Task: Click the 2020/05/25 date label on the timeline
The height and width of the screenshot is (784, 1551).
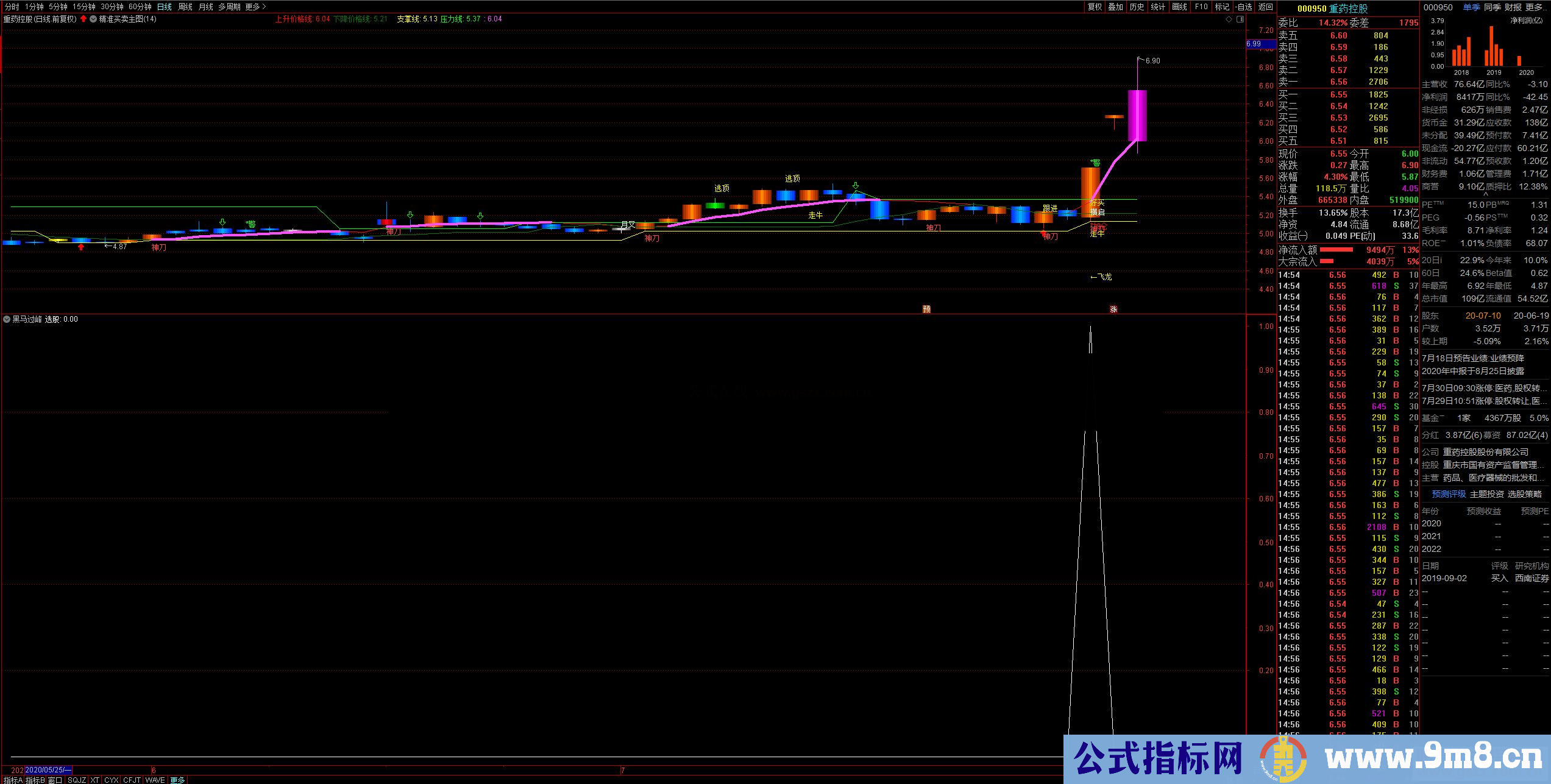Action: (x=48, y=770)
